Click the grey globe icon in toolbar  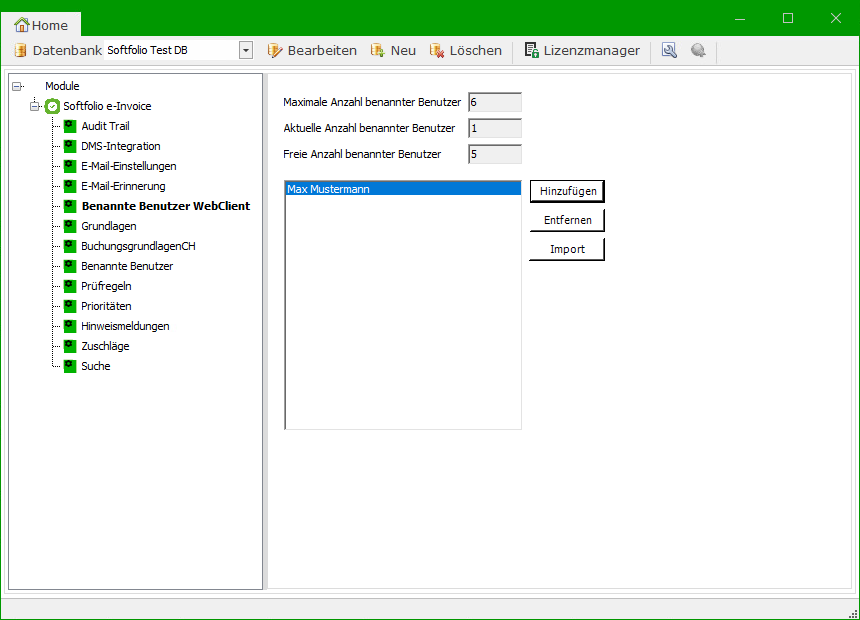698,50
